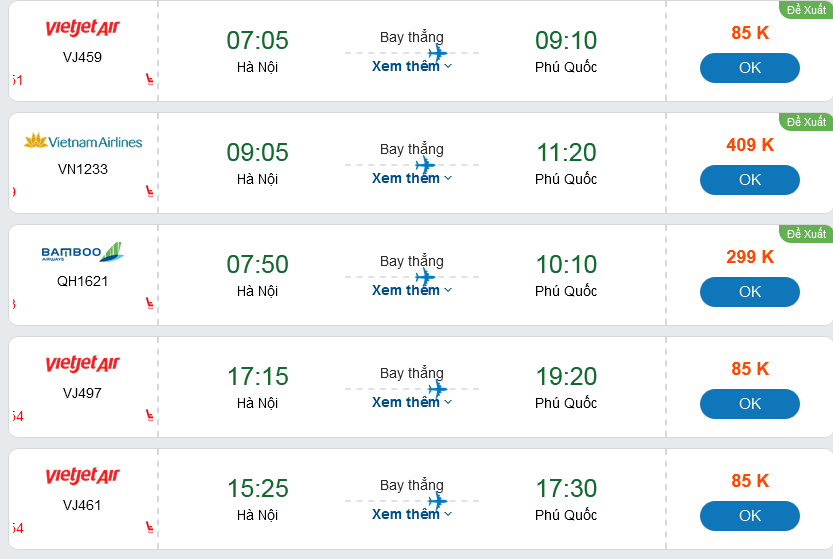833x559 pixels.
Task: Click the red seat icon beside flight QH1621
Action: coord(150,302)
